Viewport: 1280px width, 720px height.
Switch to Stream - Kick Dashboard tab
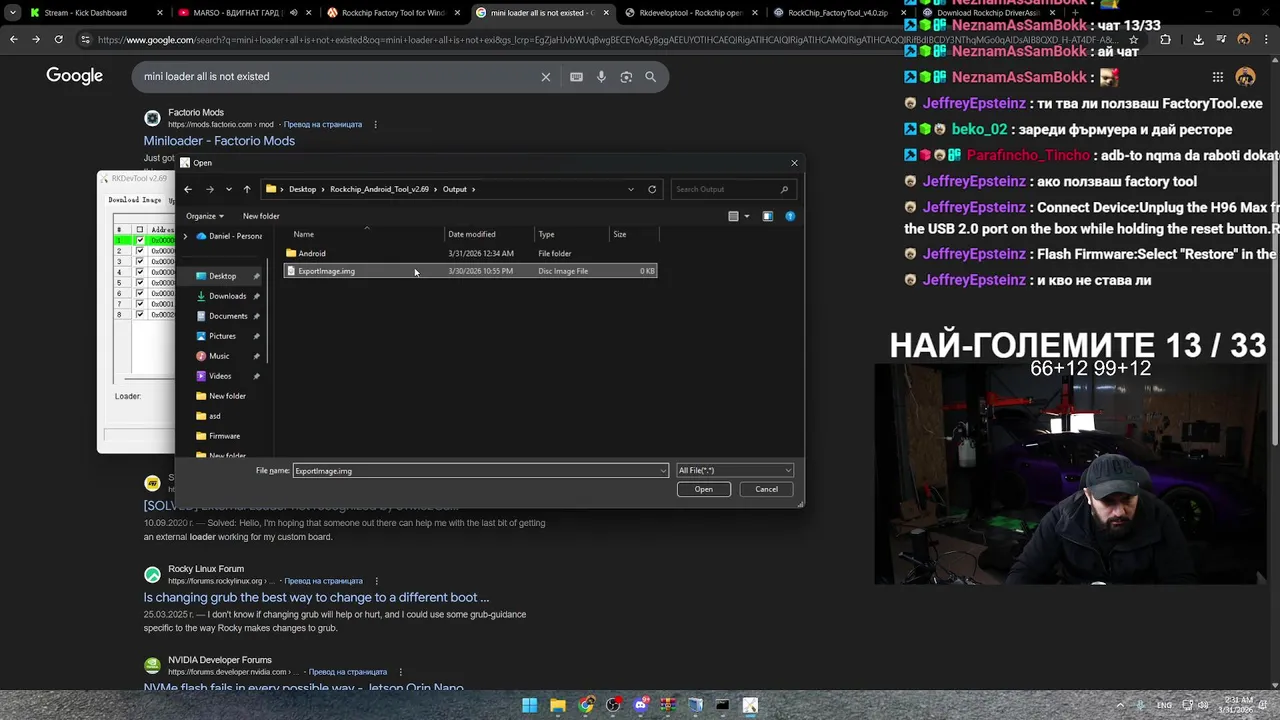[x=95, y=13]
